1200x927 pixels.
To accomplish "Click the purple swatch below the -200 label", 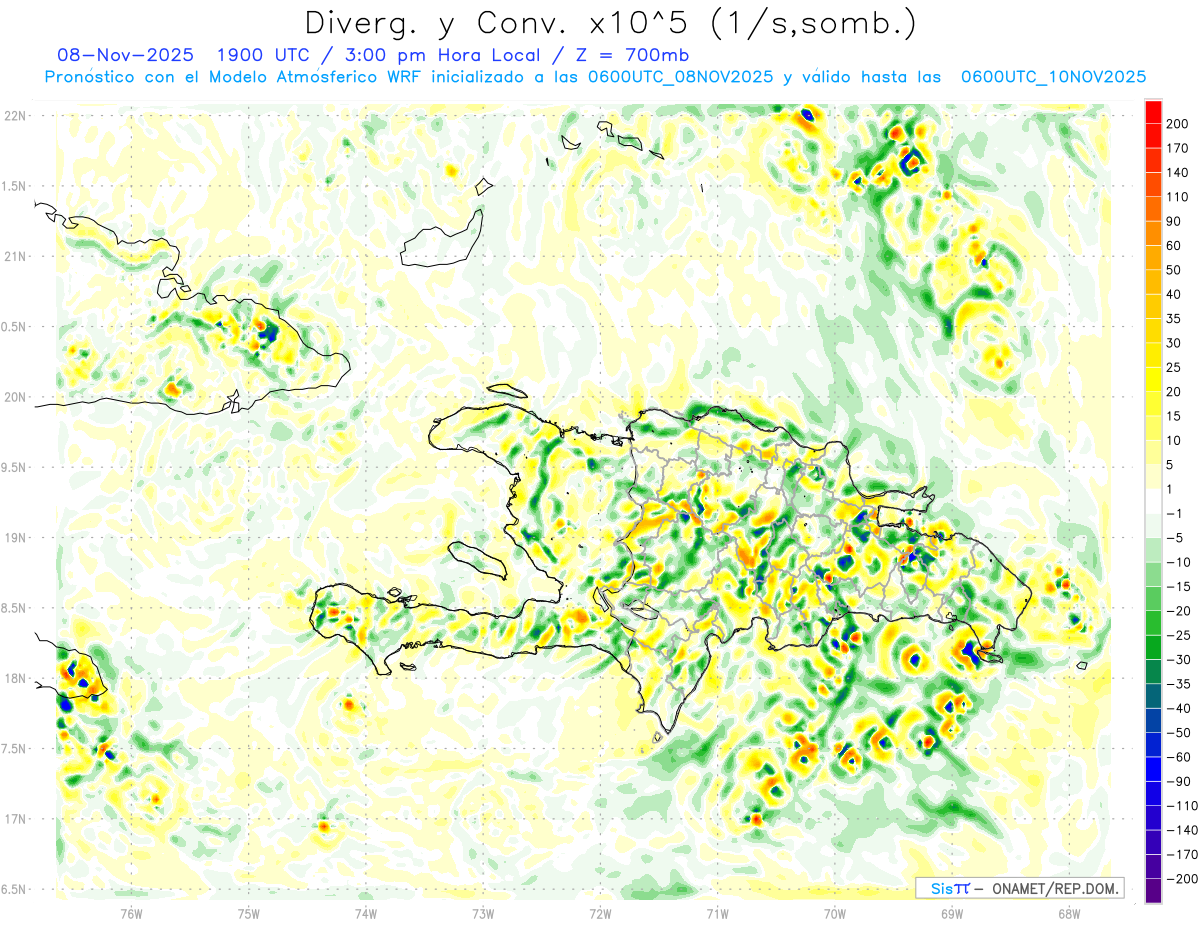I will pyautogui.click(x=1153, y=892).
